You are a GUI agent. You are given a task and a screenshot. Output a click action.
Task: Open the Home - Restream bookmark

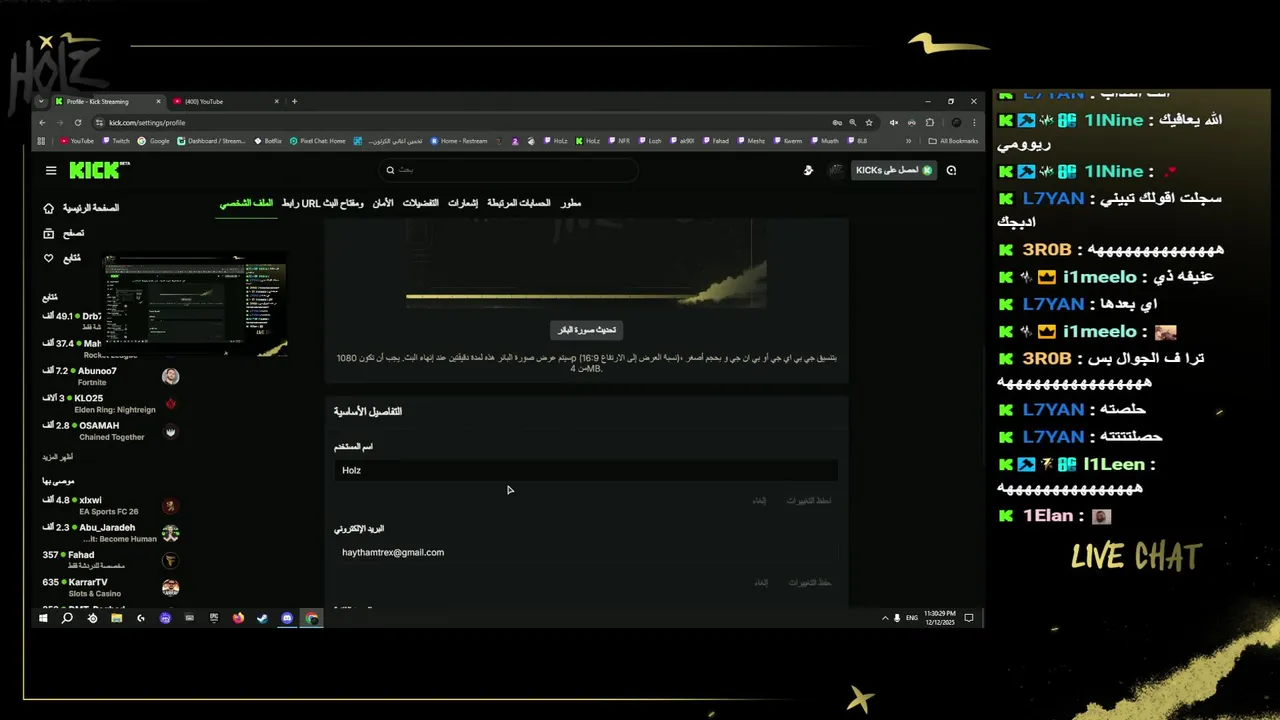pyautogui.click(x=458, y=141)
